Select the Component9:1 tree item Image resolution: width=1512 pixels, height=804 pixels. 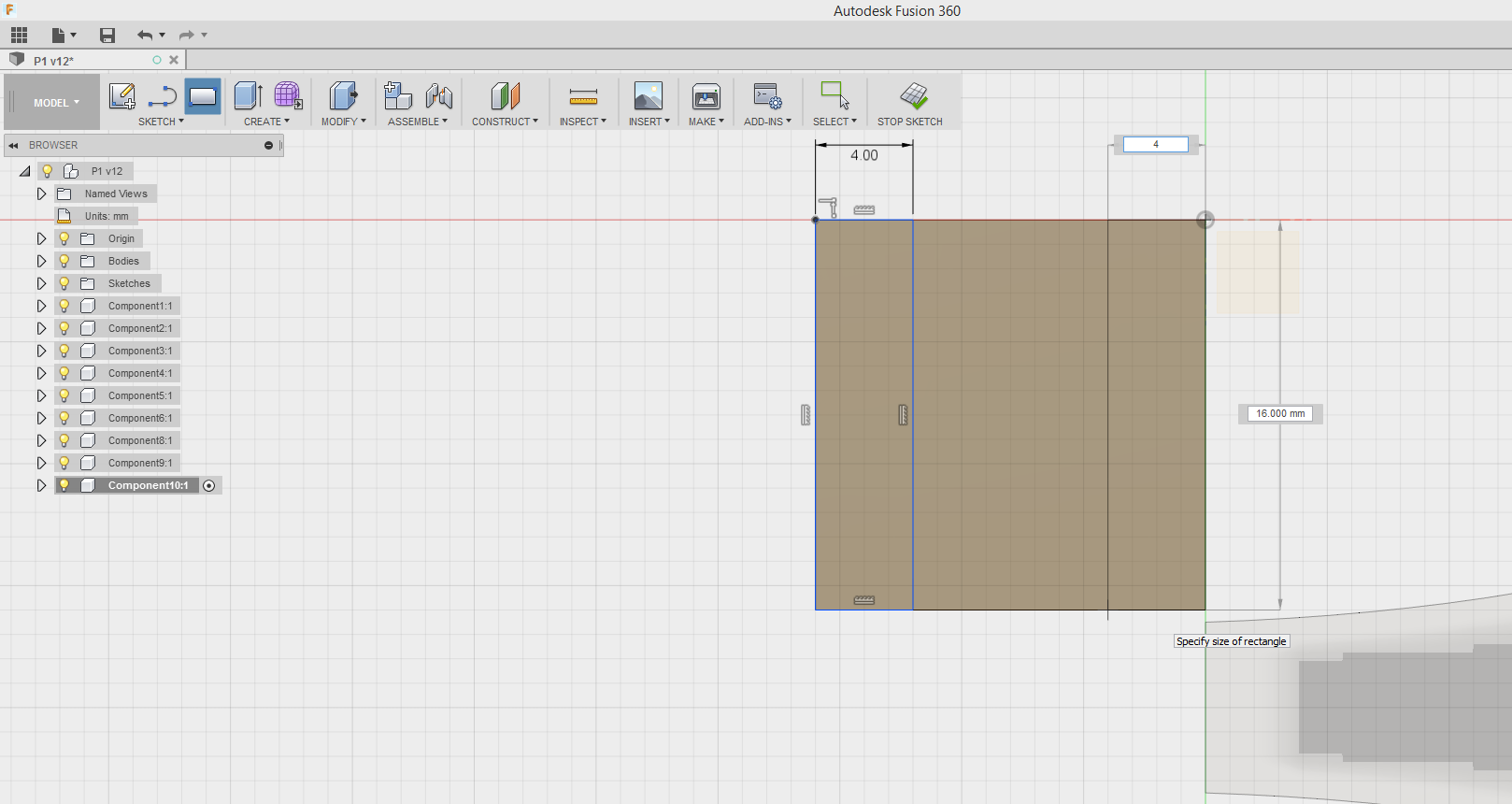140,463
